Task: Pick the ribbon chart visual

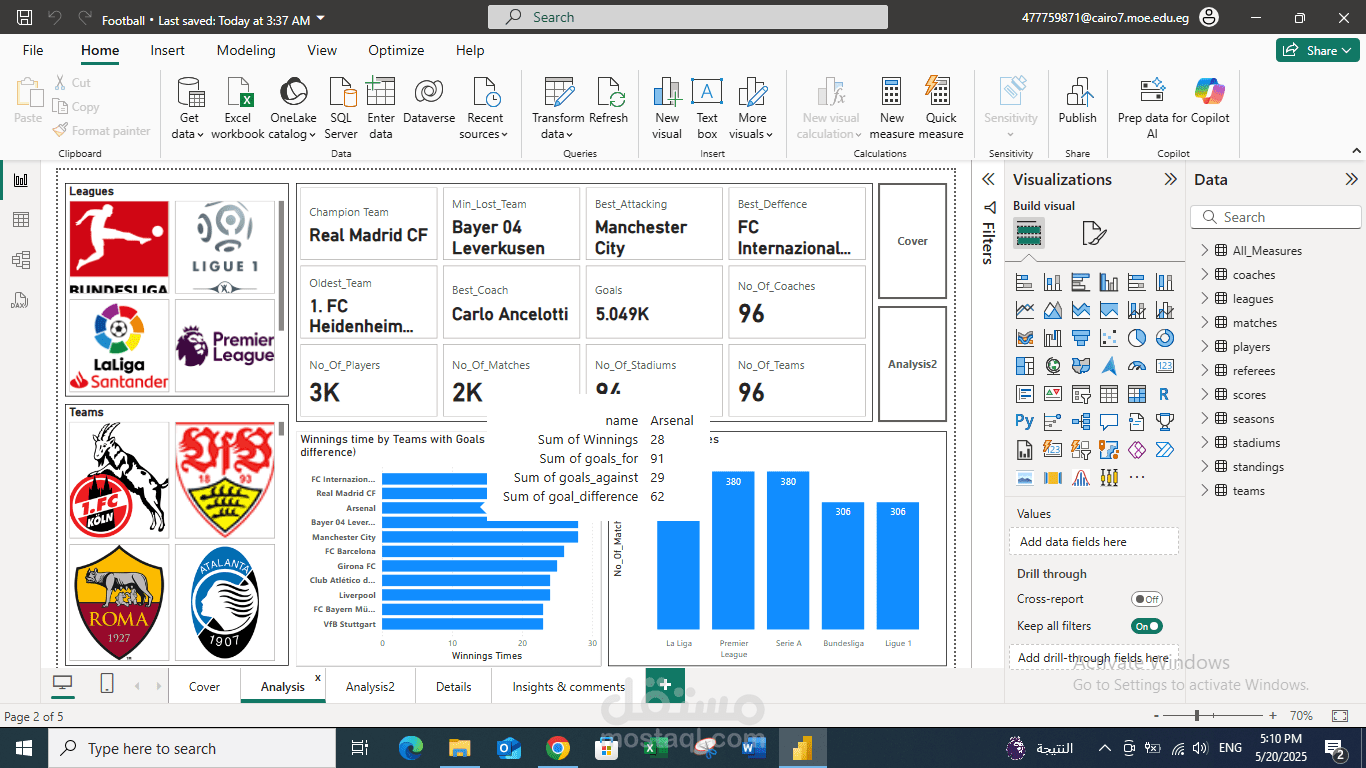Action: 1024,338
